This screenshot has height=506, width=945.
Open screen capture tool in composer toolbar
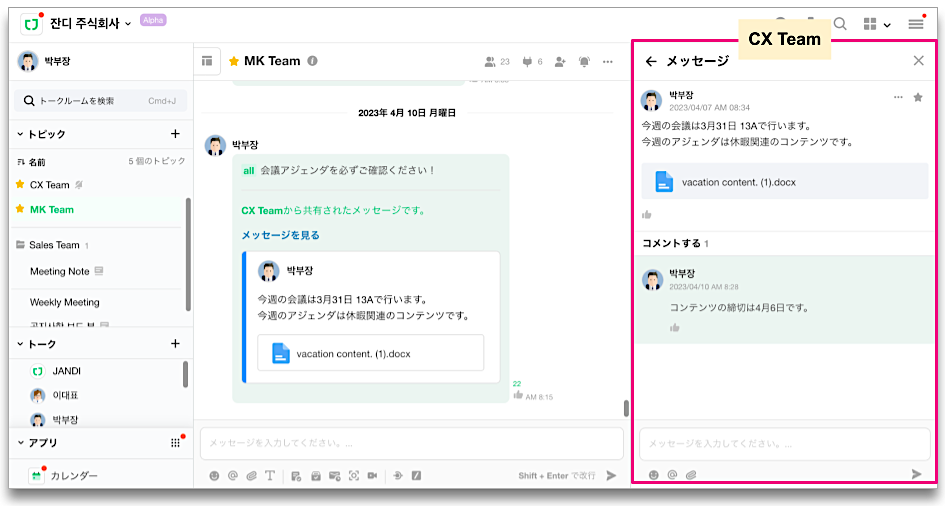point(354,475)
